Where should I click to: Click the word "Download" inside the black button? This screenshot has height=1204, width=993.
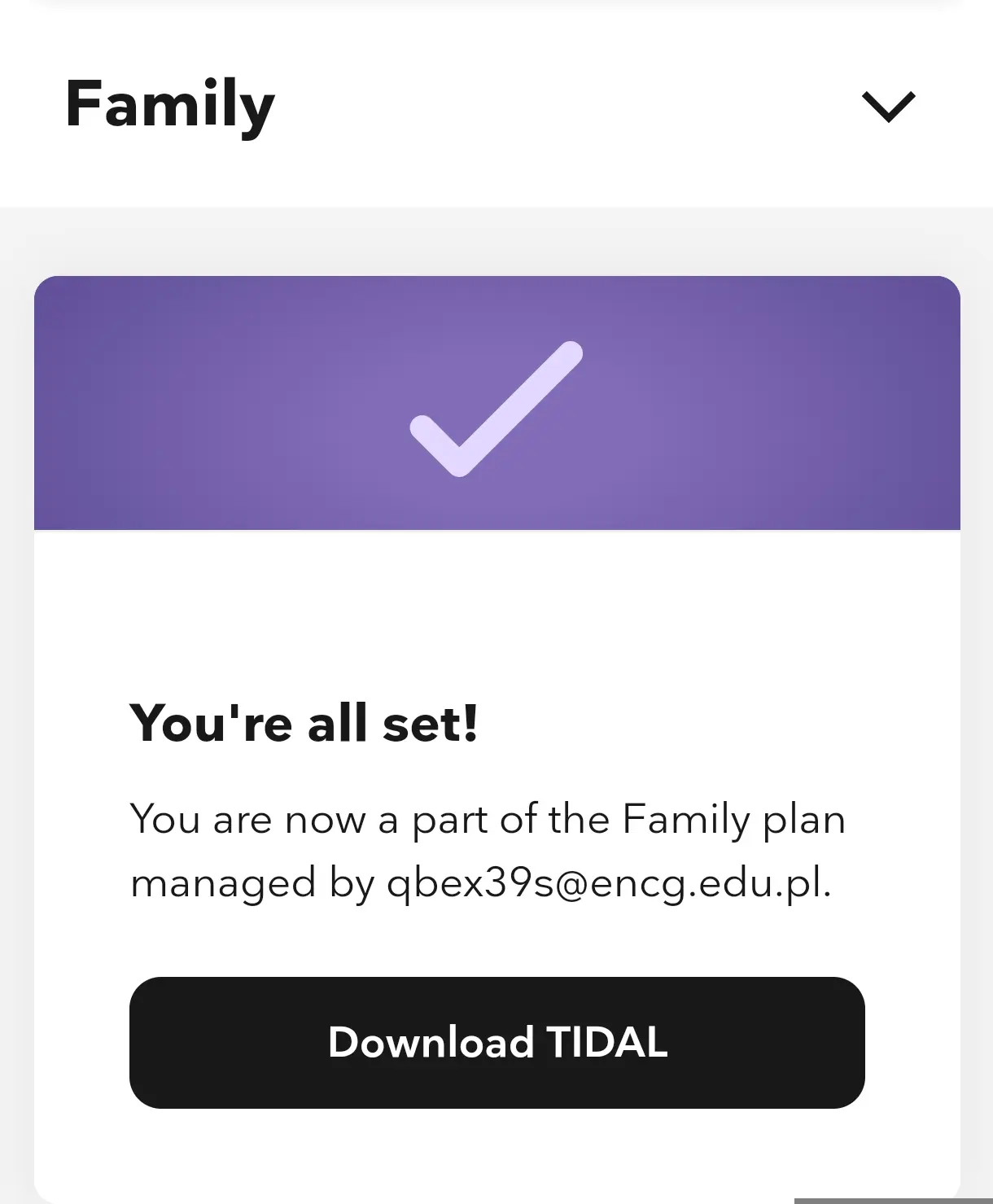tap(431, 1042)
